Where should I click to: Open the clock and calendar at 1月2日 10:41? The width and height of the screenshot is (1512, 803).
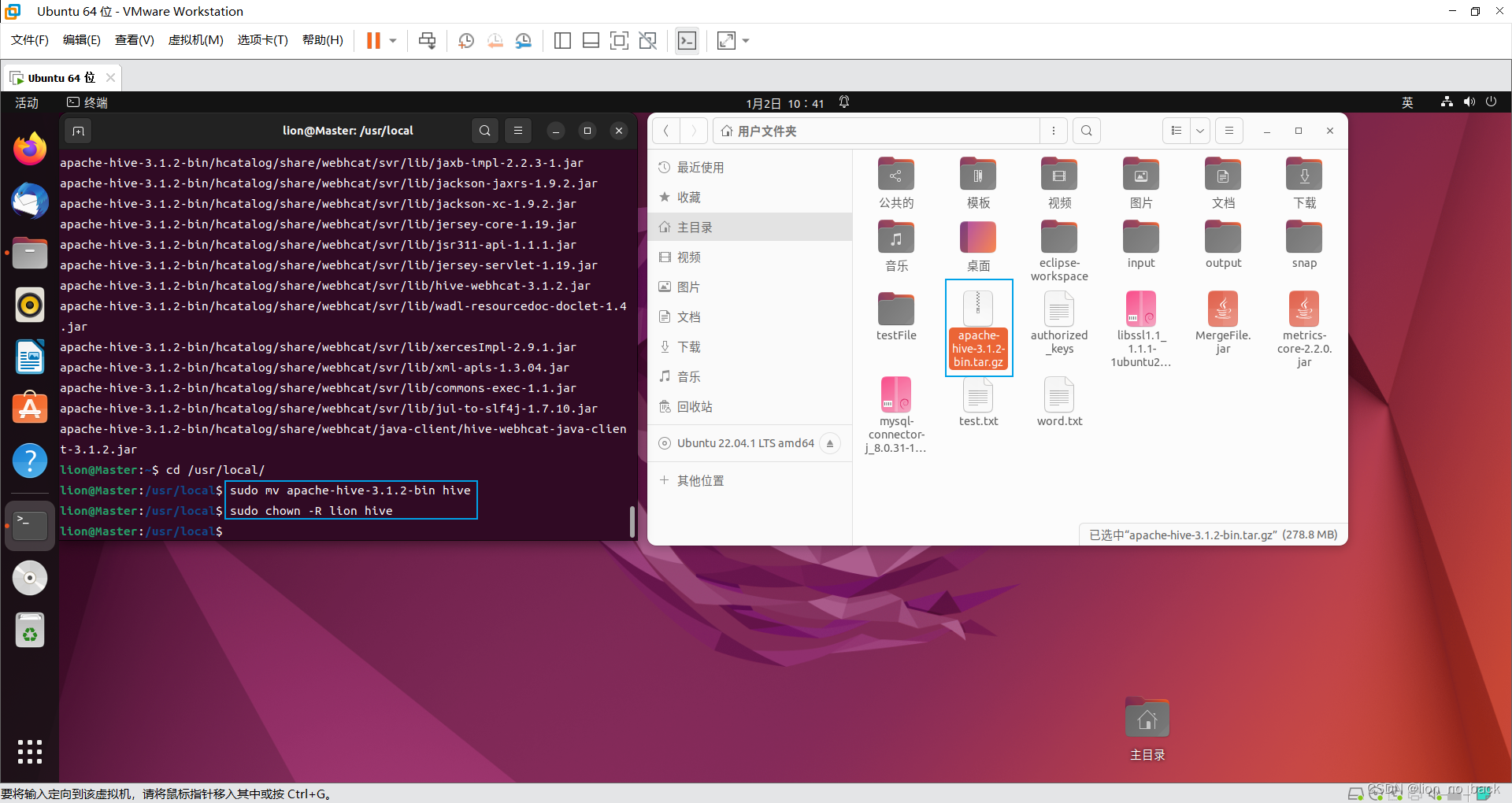coord(785,103)
